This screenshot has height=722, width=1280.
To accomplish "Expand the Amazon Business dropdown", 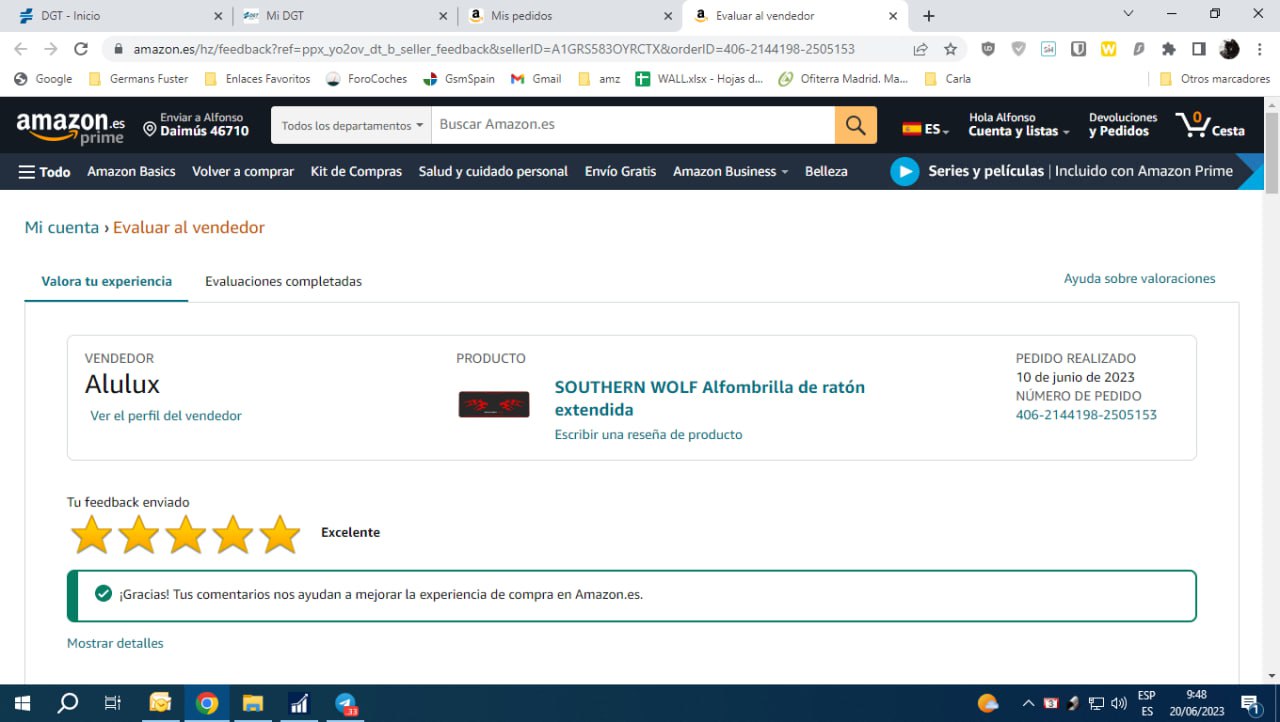I will pos(730,171).
